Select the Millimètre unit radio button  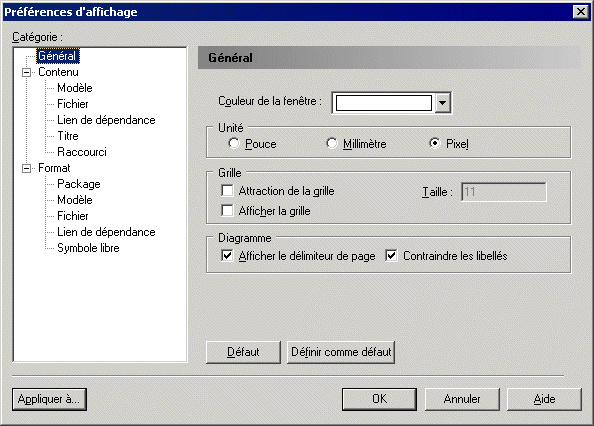pos(332,144)
